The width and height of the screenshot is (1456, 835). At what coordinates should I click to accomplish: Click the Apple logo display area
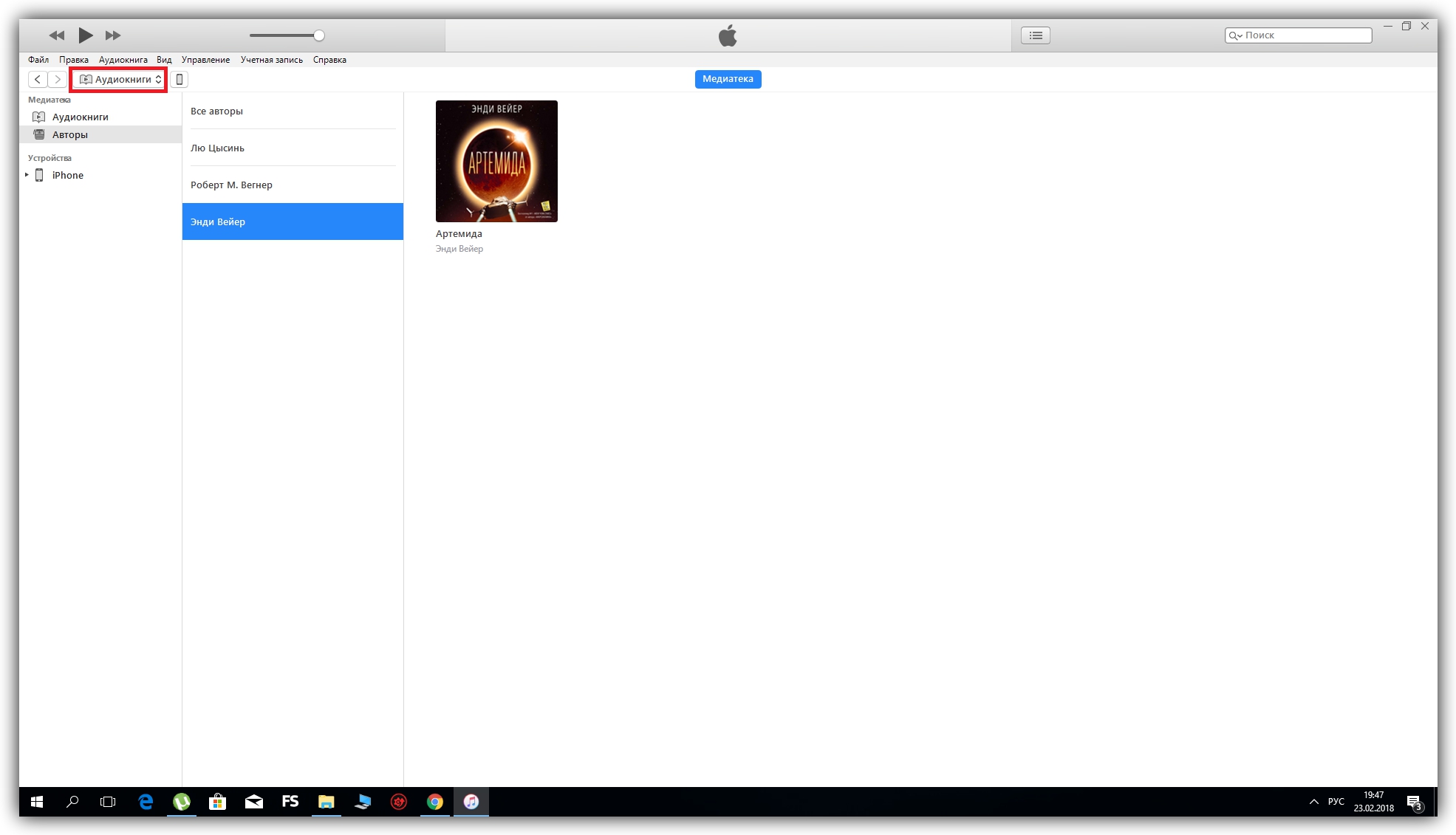728,35
